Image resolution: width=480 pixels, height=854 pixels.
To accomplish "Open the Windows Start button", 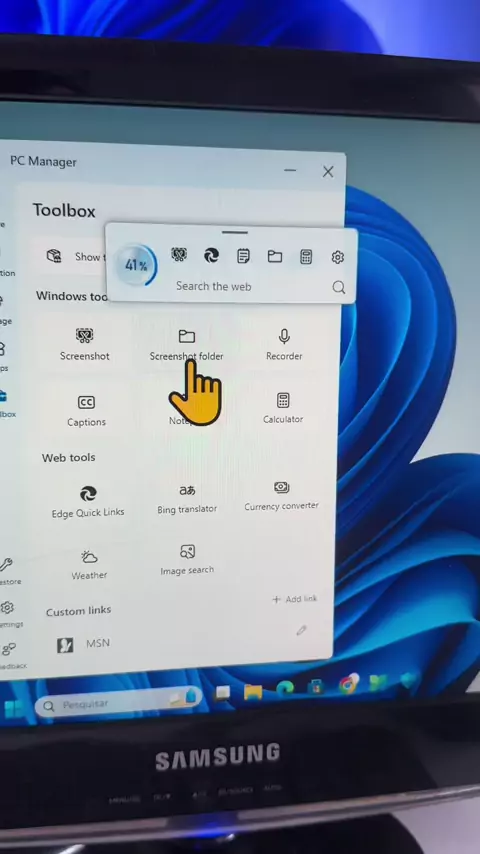I will [13, 708].
